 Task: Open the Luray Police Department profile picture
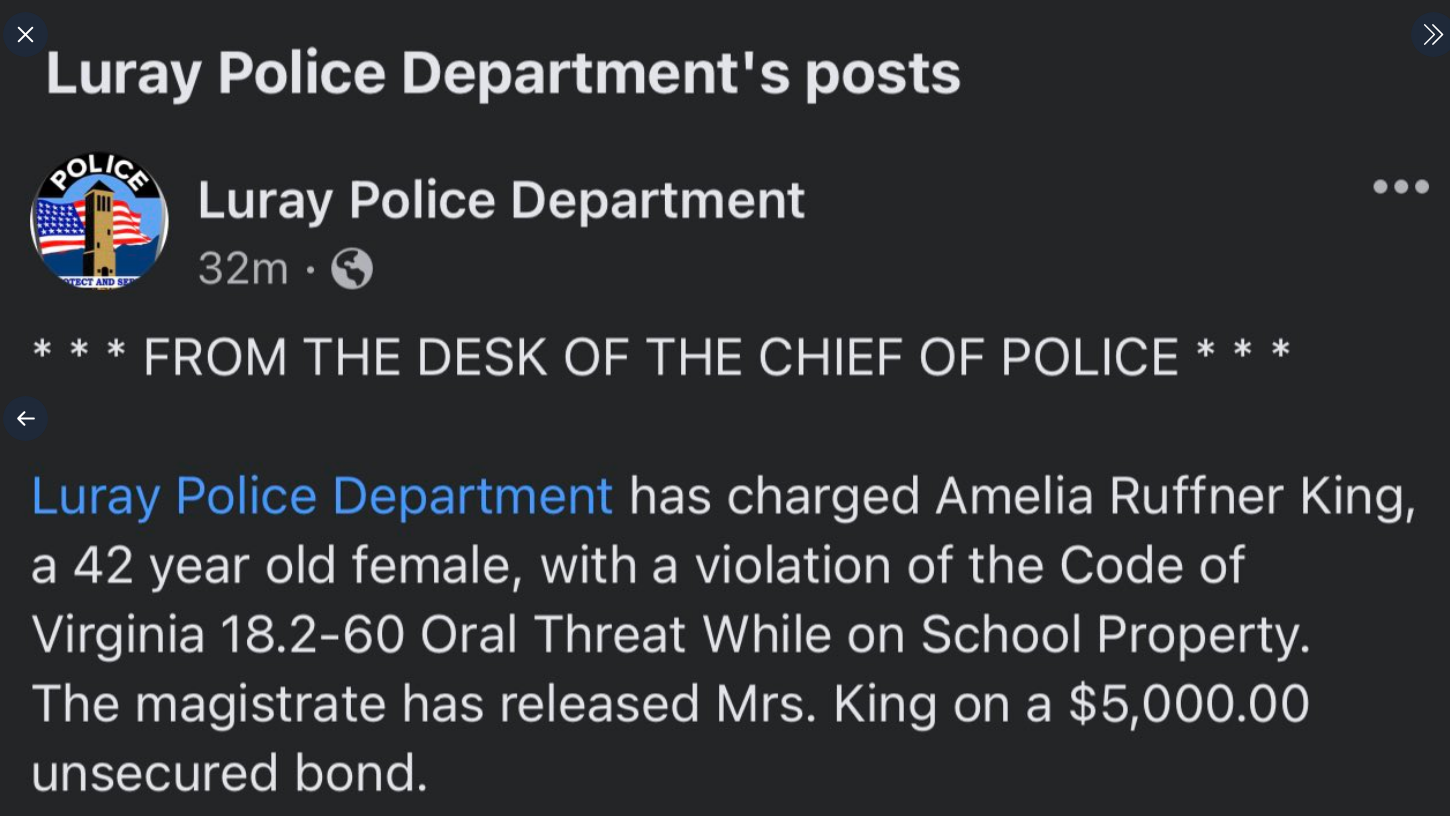pos(99,221)
